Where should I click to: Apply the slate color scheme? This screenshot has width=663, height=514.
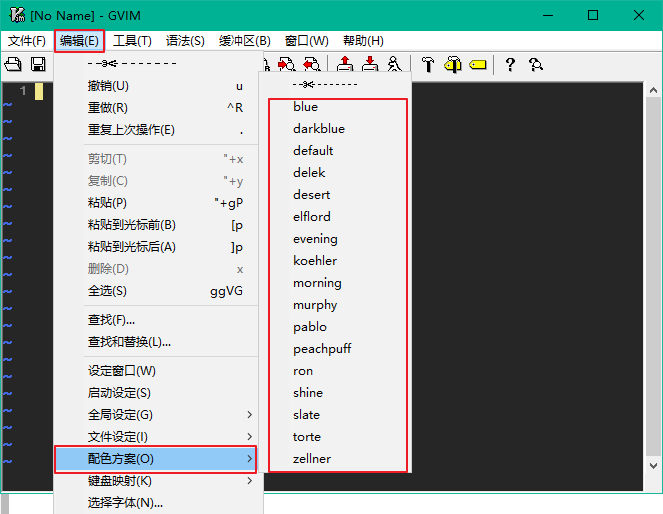(x=335, y=415)
